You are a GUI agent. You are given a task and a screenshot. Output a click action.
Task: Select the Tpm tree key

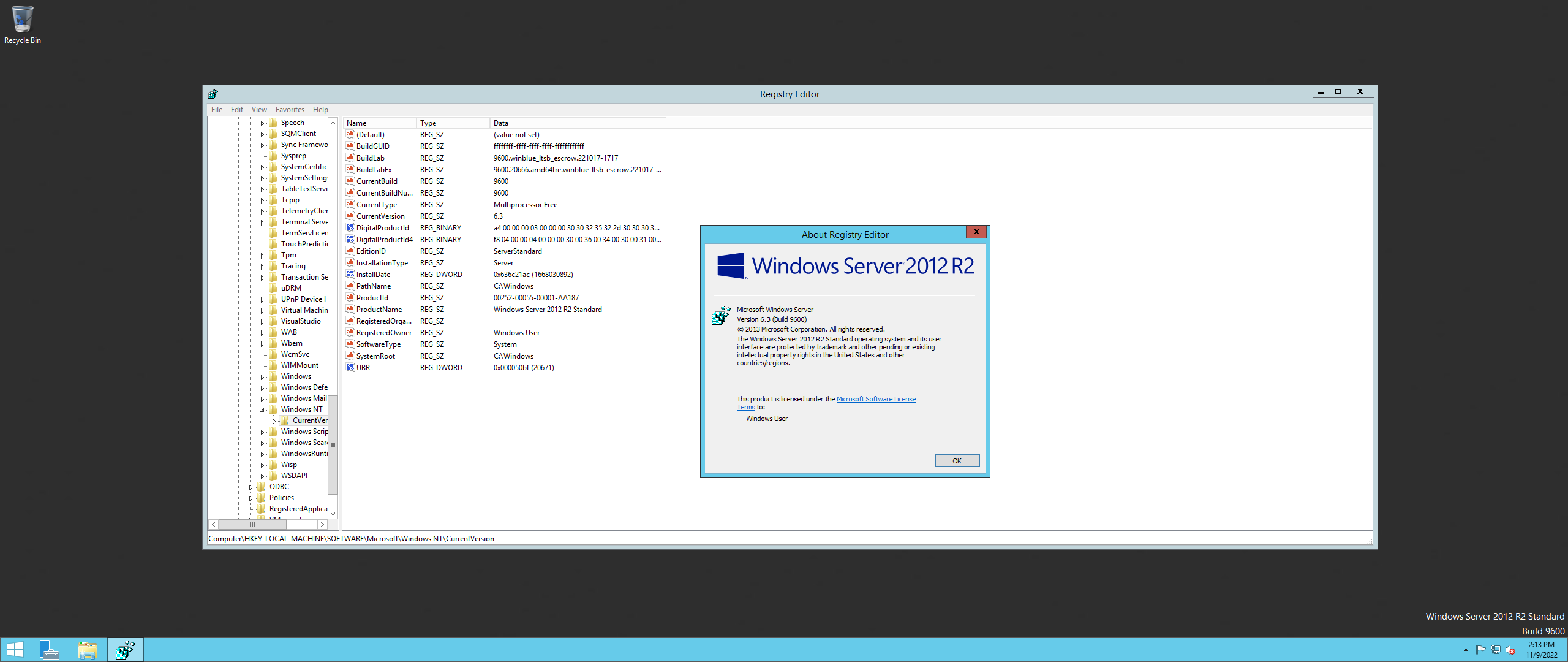(288, 254)
